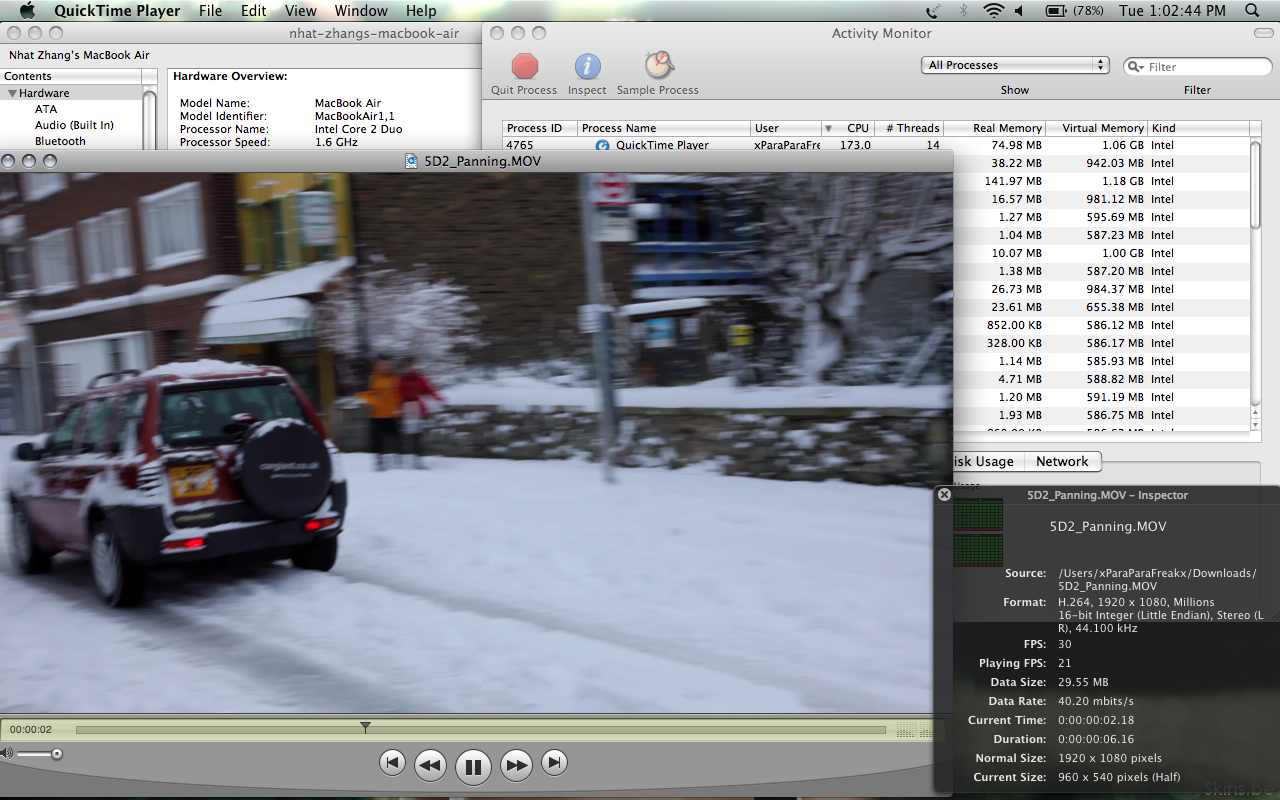Collapse the Hardware tree in System Profiler
The width and height of the screenshot is (1280, 800).
[x=13, y=93]
